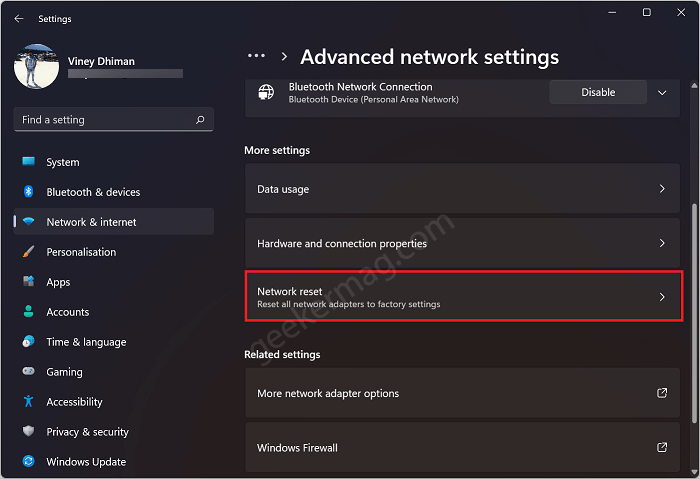Open Network reset
700x479 pixels.
point(462,297)
